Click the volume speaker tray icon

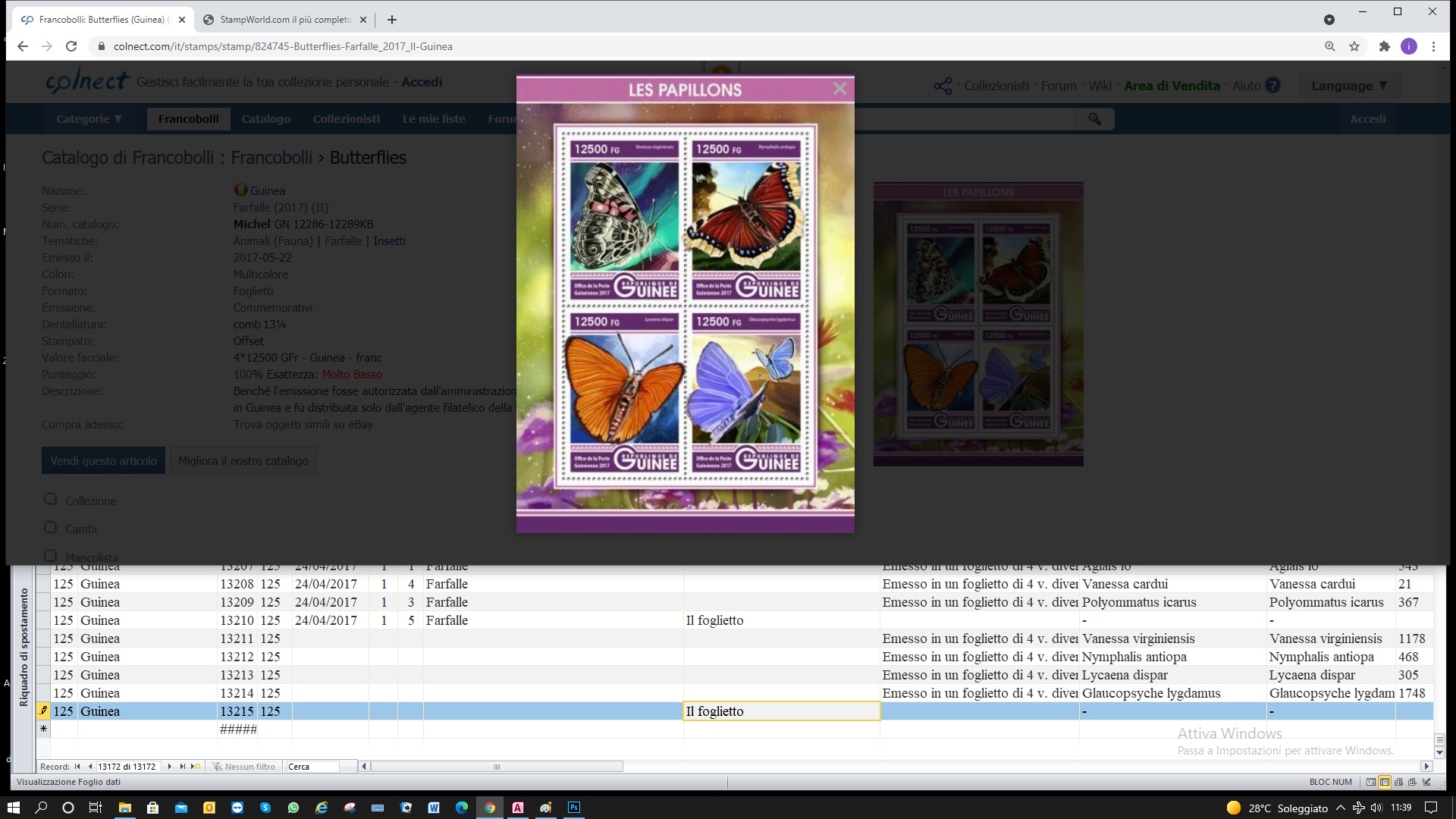[x=1376, y=808]
